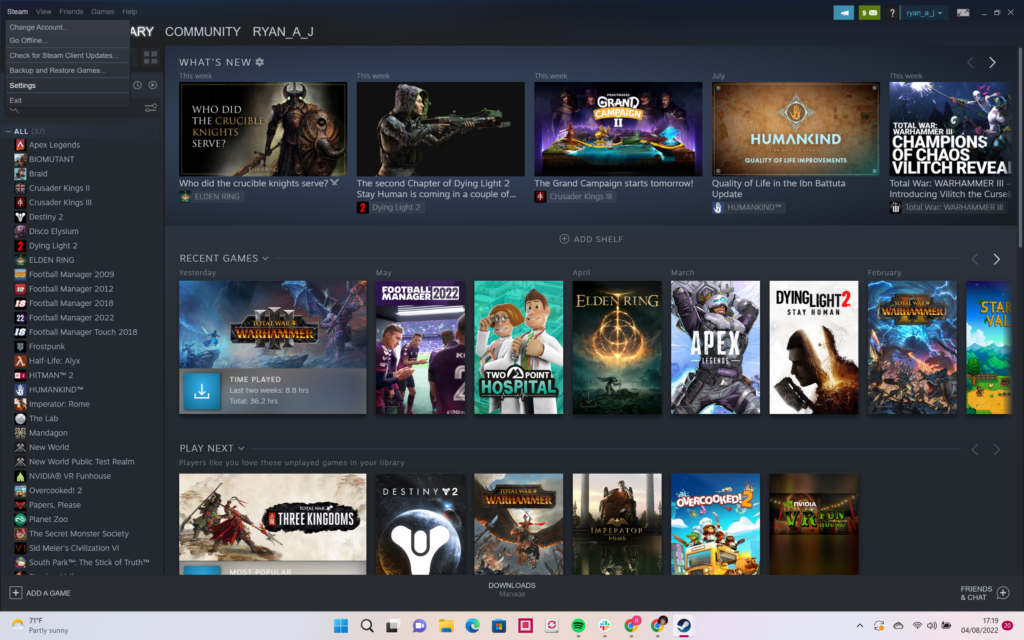Open Apex Legends recent game cover
The image size is (1024, 640).
(715, 347)
